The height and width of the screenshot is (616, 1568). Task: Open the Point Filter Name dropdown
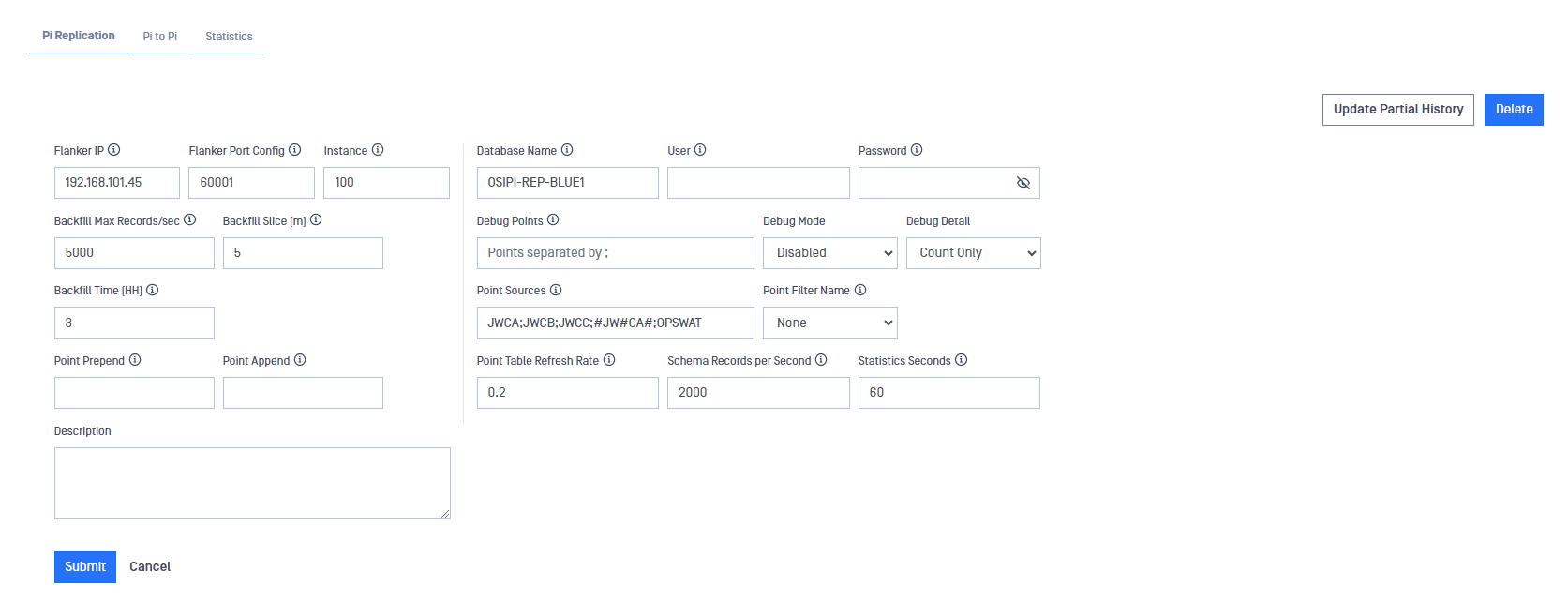[x=830, y=323]
